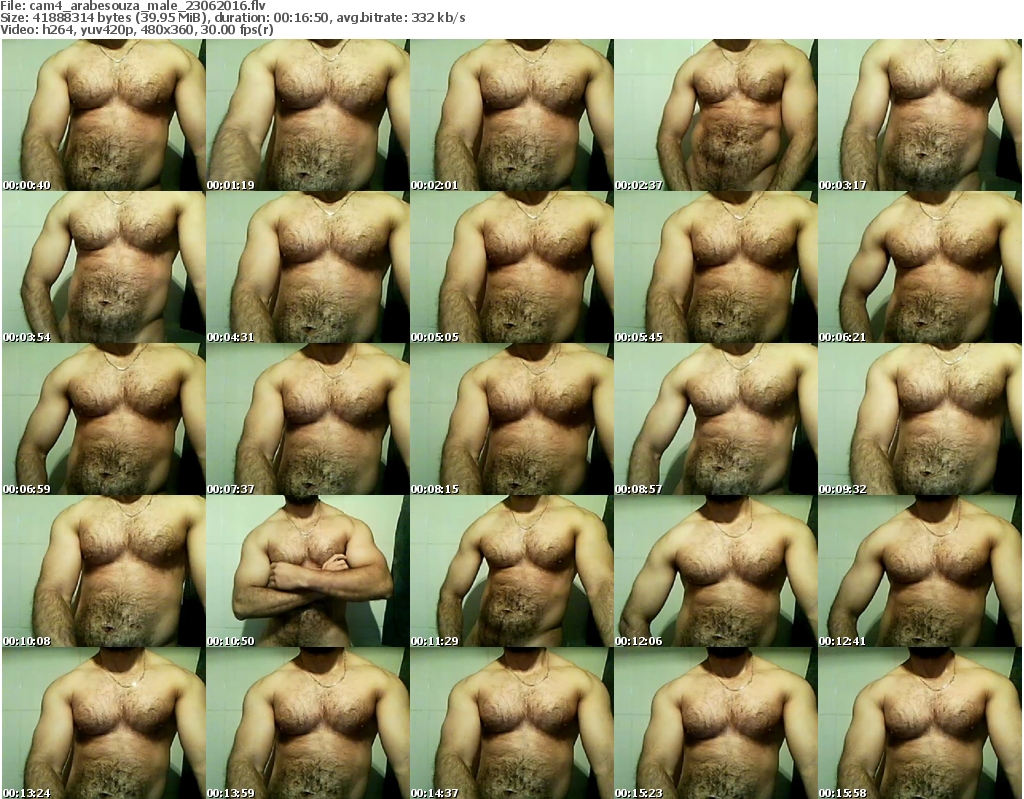Open the thumbnail stamped 00:02:01
The image size is (1024, 799).
click(511, 115)
